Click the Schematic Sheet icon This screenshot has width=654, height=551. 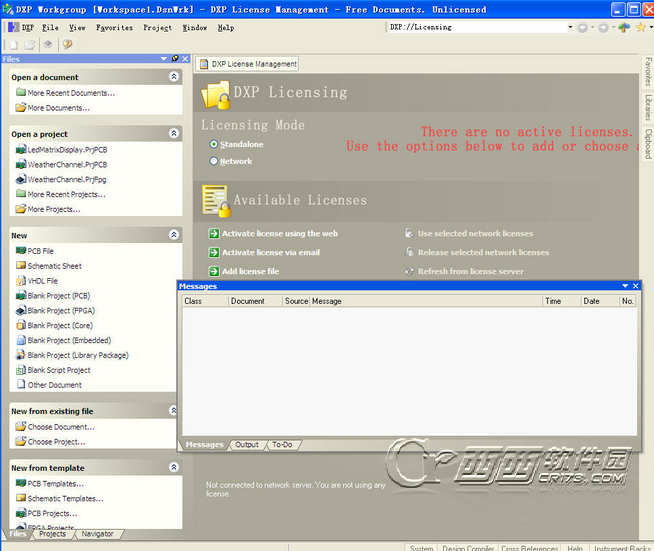[21, 265]
